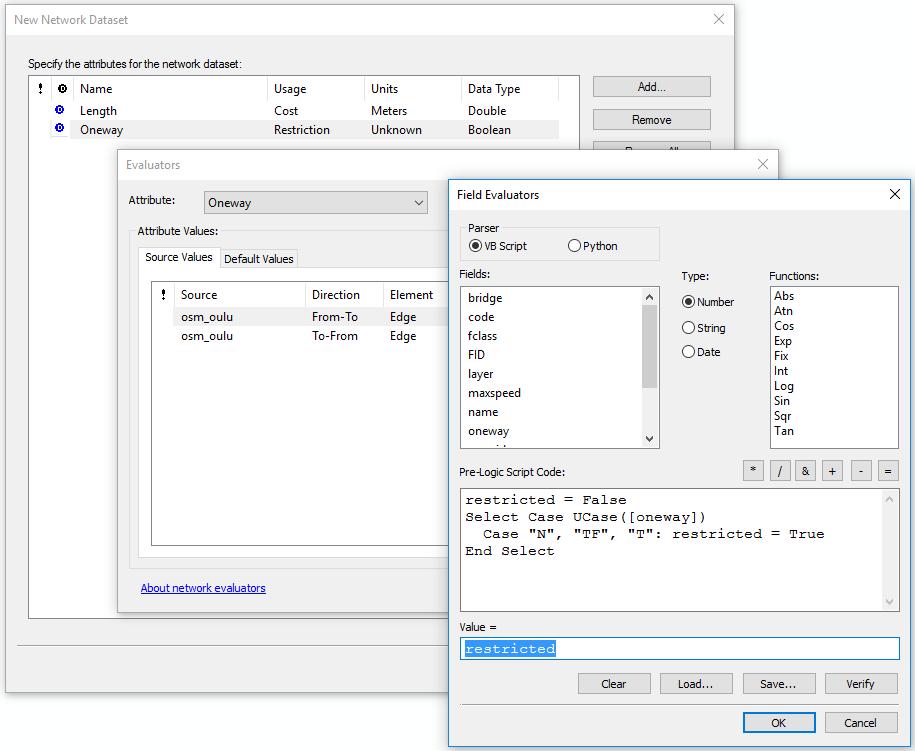
Task: Click the Remove button in New Network Dataset
Action: [x=652, y=120]
